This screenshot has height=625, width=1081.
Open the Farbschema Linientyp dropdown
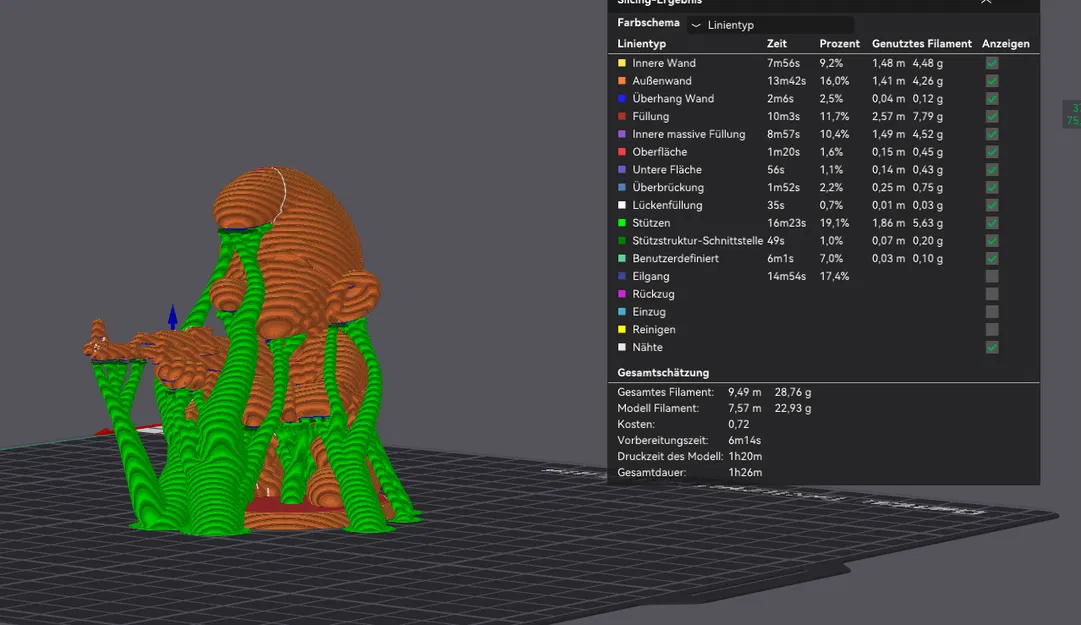[770, 25]
